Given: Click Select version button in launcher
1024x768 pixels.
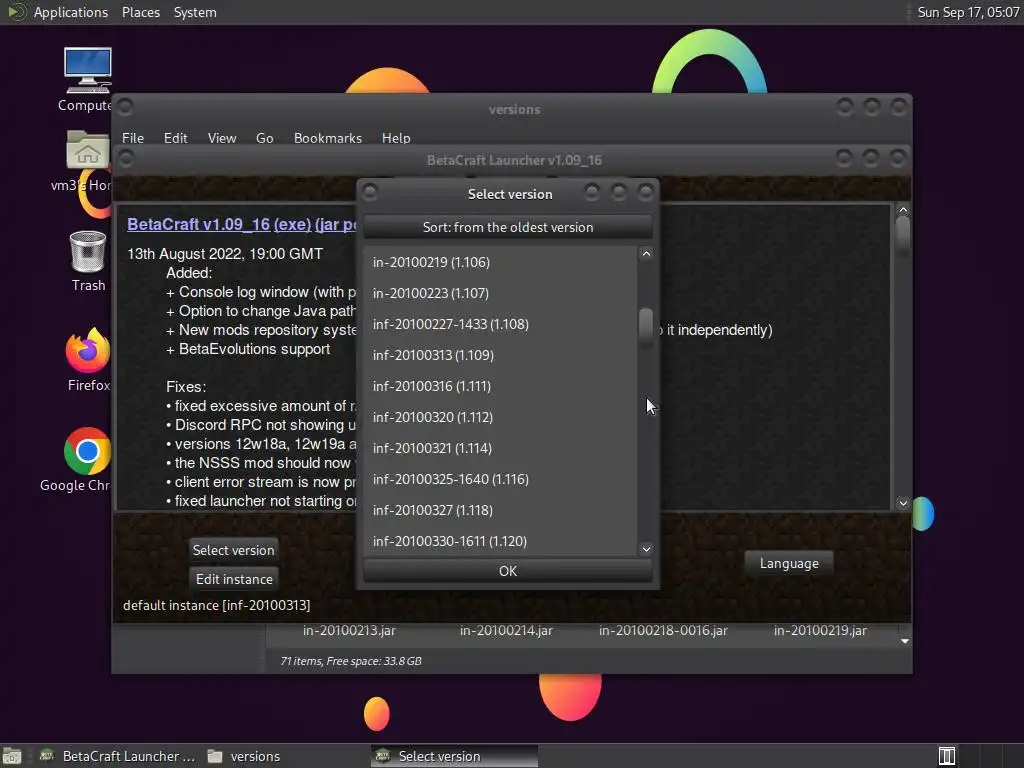Looking at the screenshot, I should pos(233,550).
